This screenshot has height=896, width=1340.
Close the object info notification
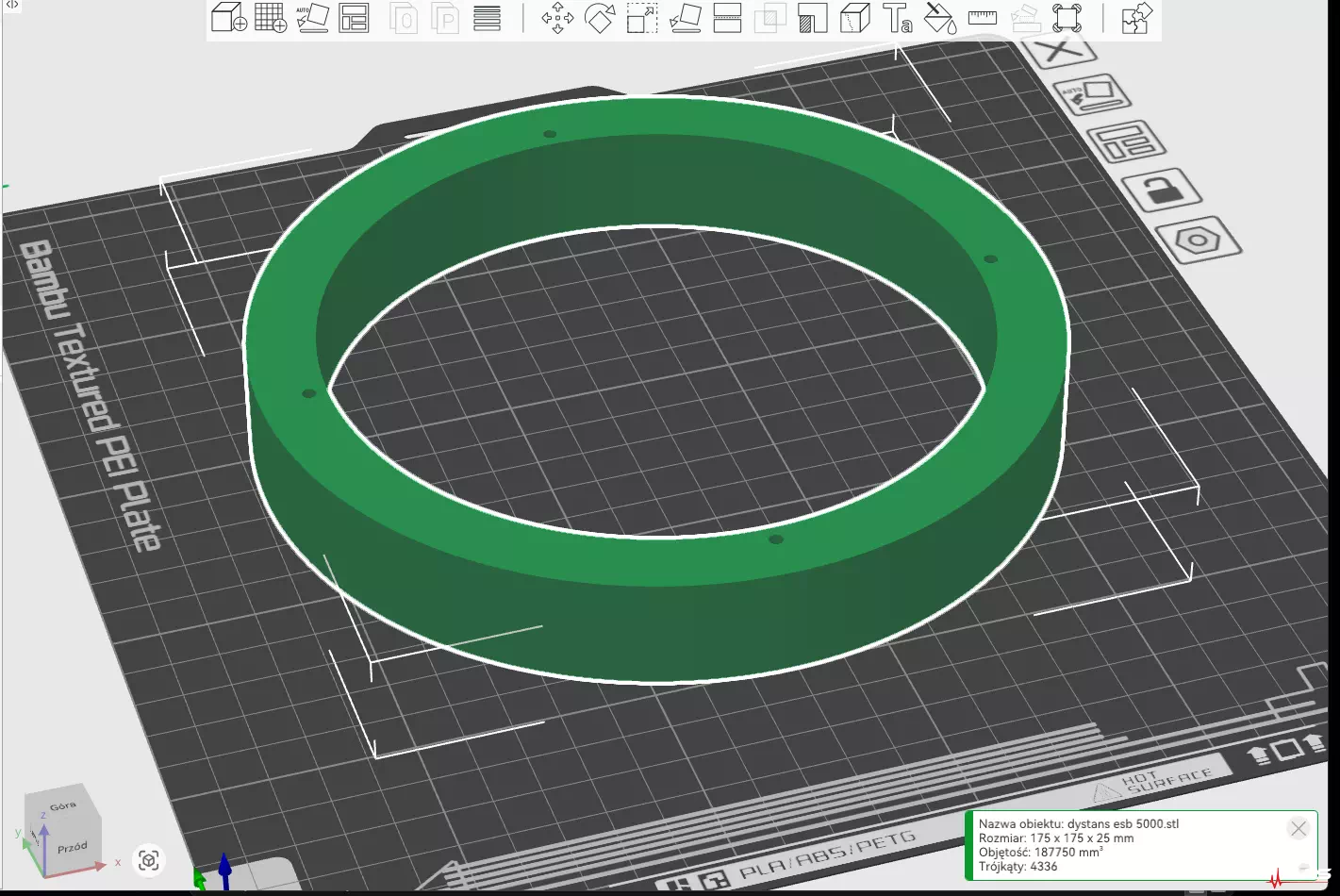click(x=1299, y=828)
